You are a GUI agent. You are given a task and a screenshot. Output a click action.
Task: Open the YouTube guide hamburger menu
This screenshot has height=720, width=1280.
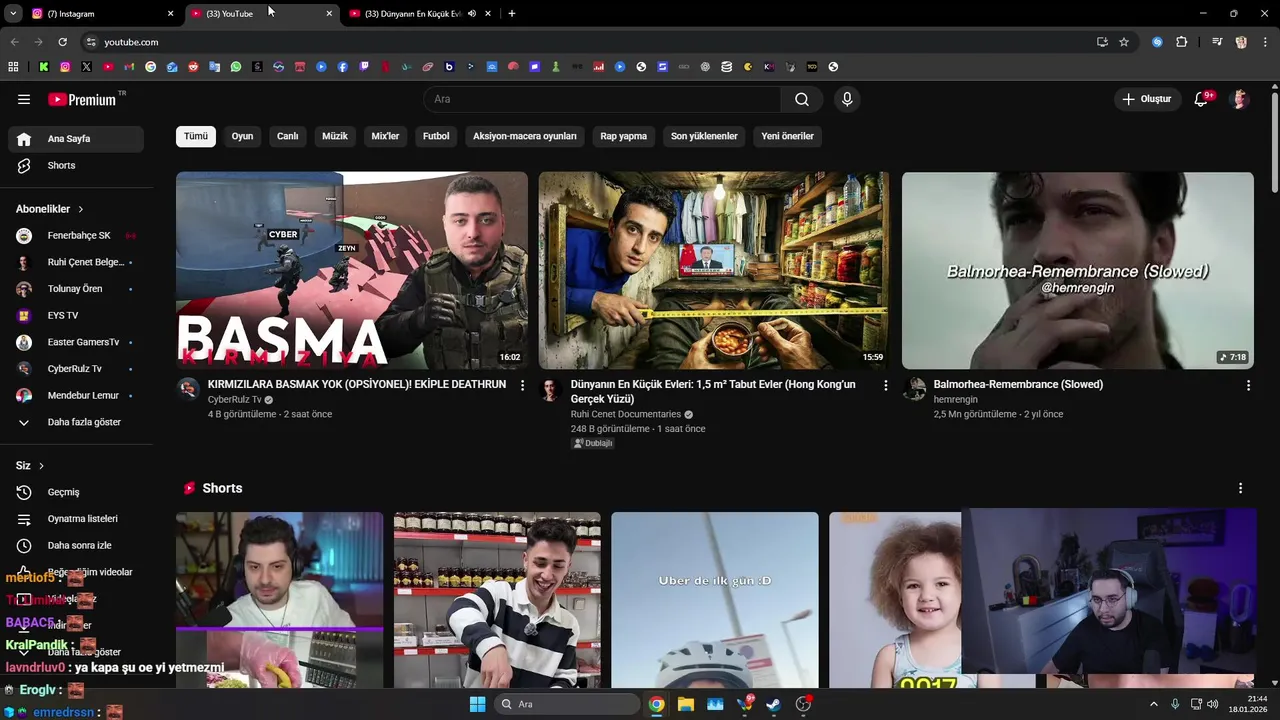coord(24,99)
